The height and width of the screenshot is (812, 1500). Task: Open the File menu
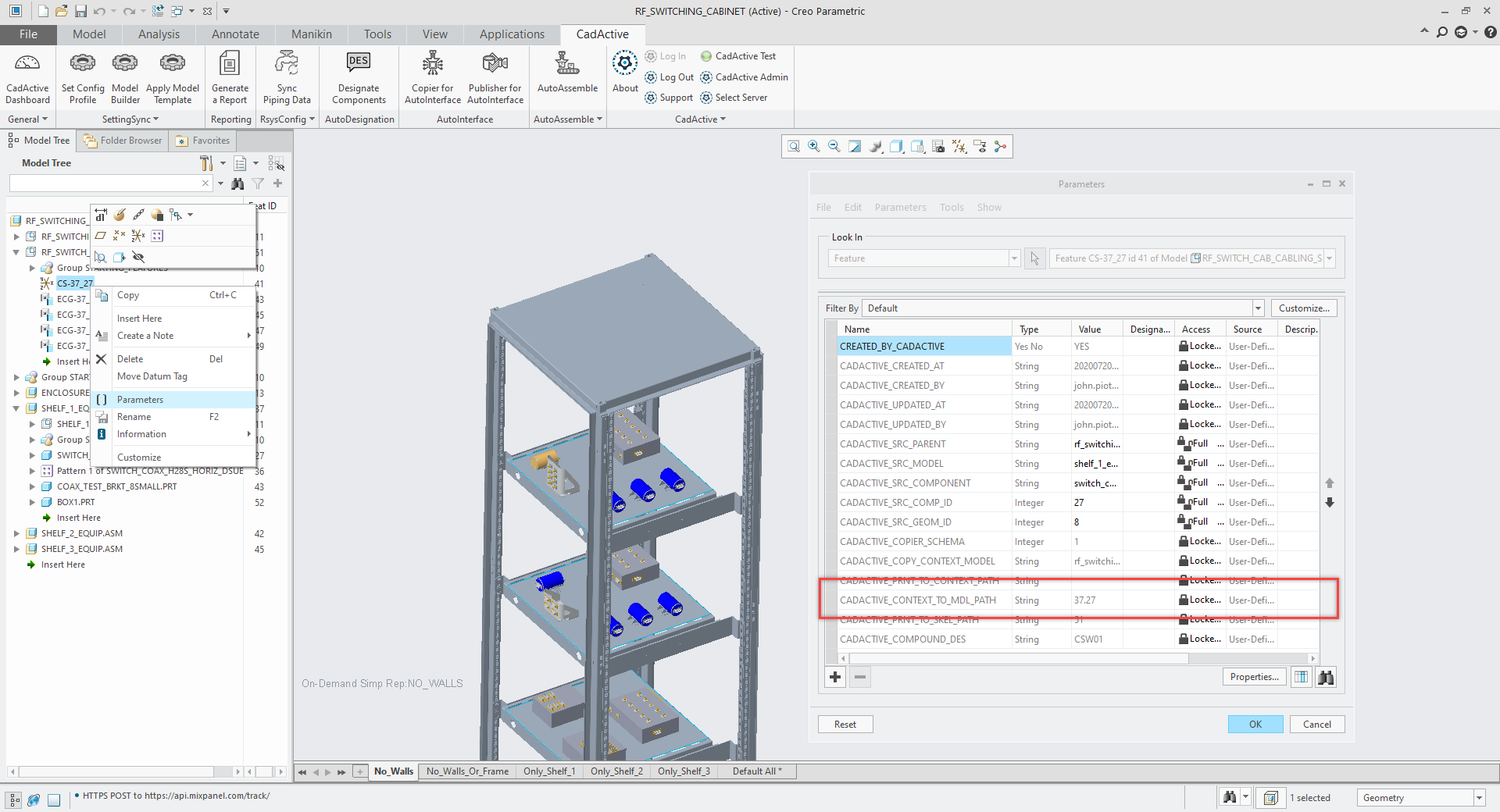click(x=28, y=34)
